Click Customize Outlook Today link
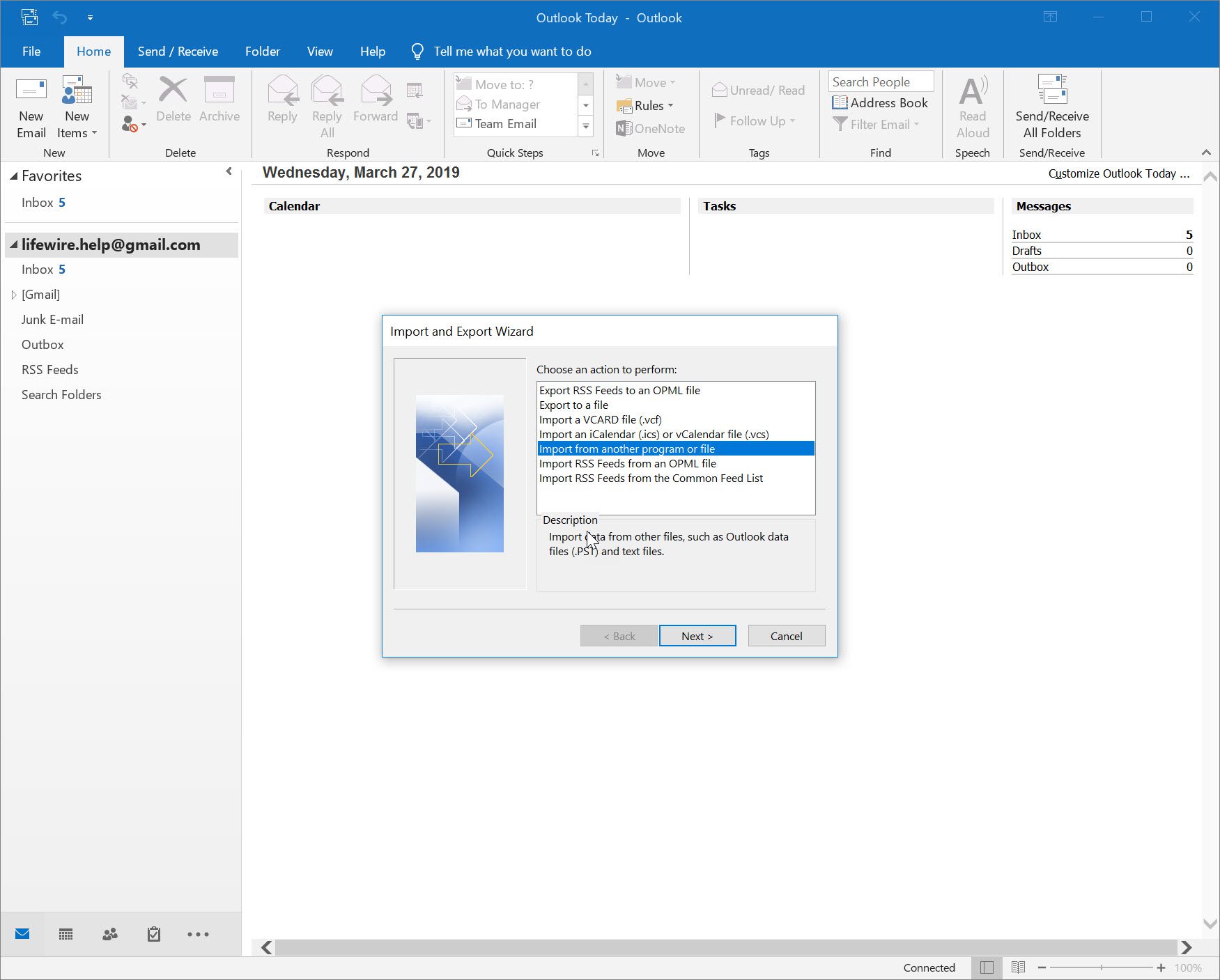 tap(1118, 174)
